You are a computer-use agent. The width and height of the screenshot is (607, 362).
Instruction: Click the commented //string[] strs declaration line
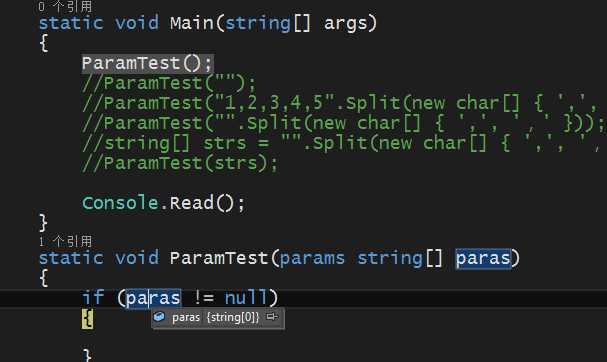(x=341, y=143)
